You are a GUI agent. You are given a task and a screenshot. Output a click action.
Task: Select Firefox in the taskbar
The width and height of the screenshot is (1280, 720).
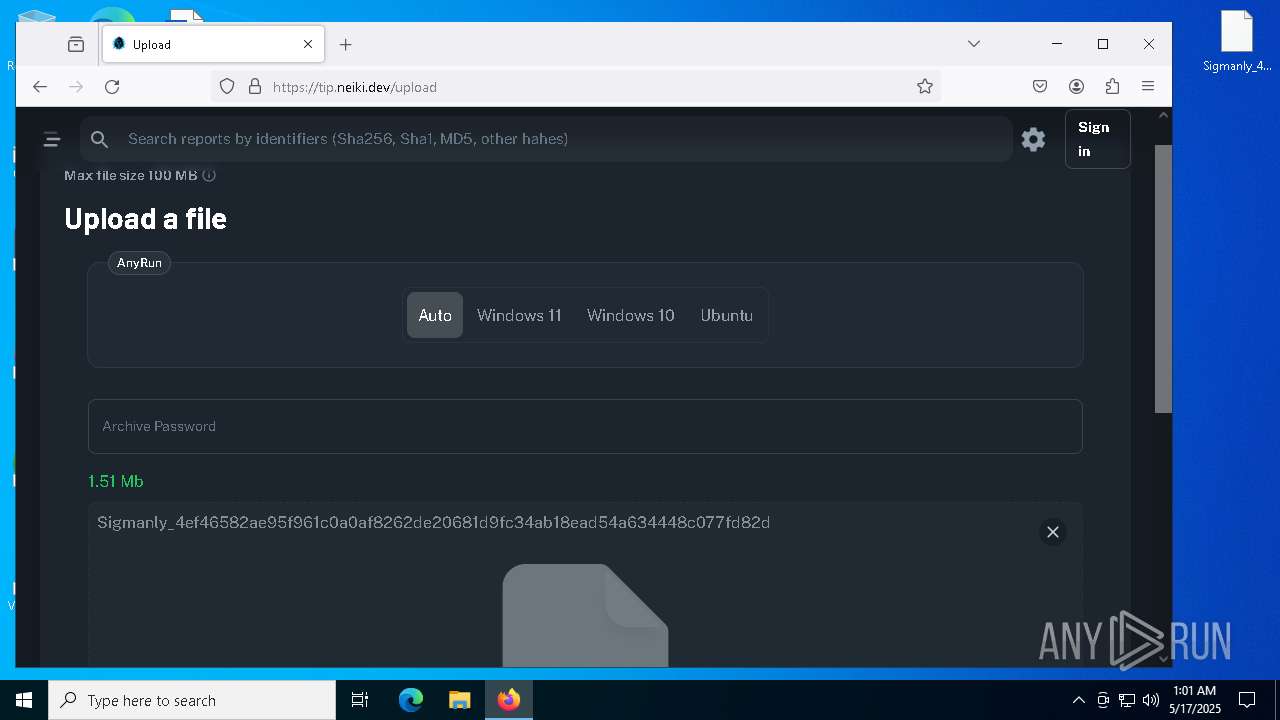coord(509,700)
